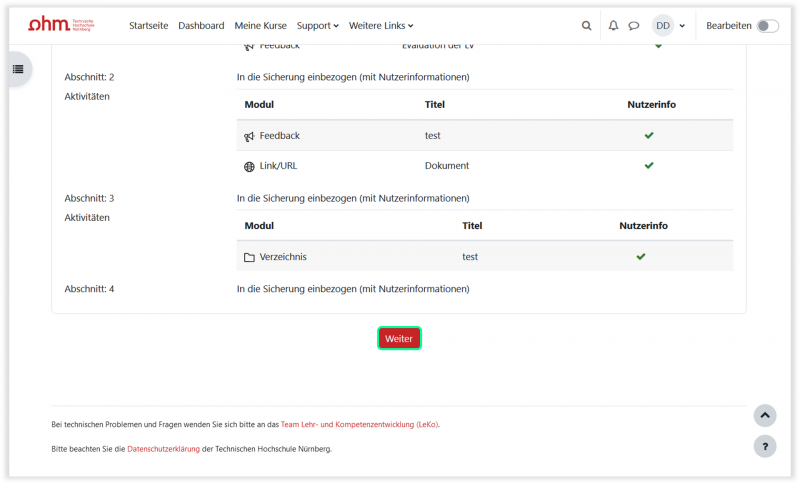Click the OHM university logo
The height and width of the screenshot is (484, 800).
60,25
